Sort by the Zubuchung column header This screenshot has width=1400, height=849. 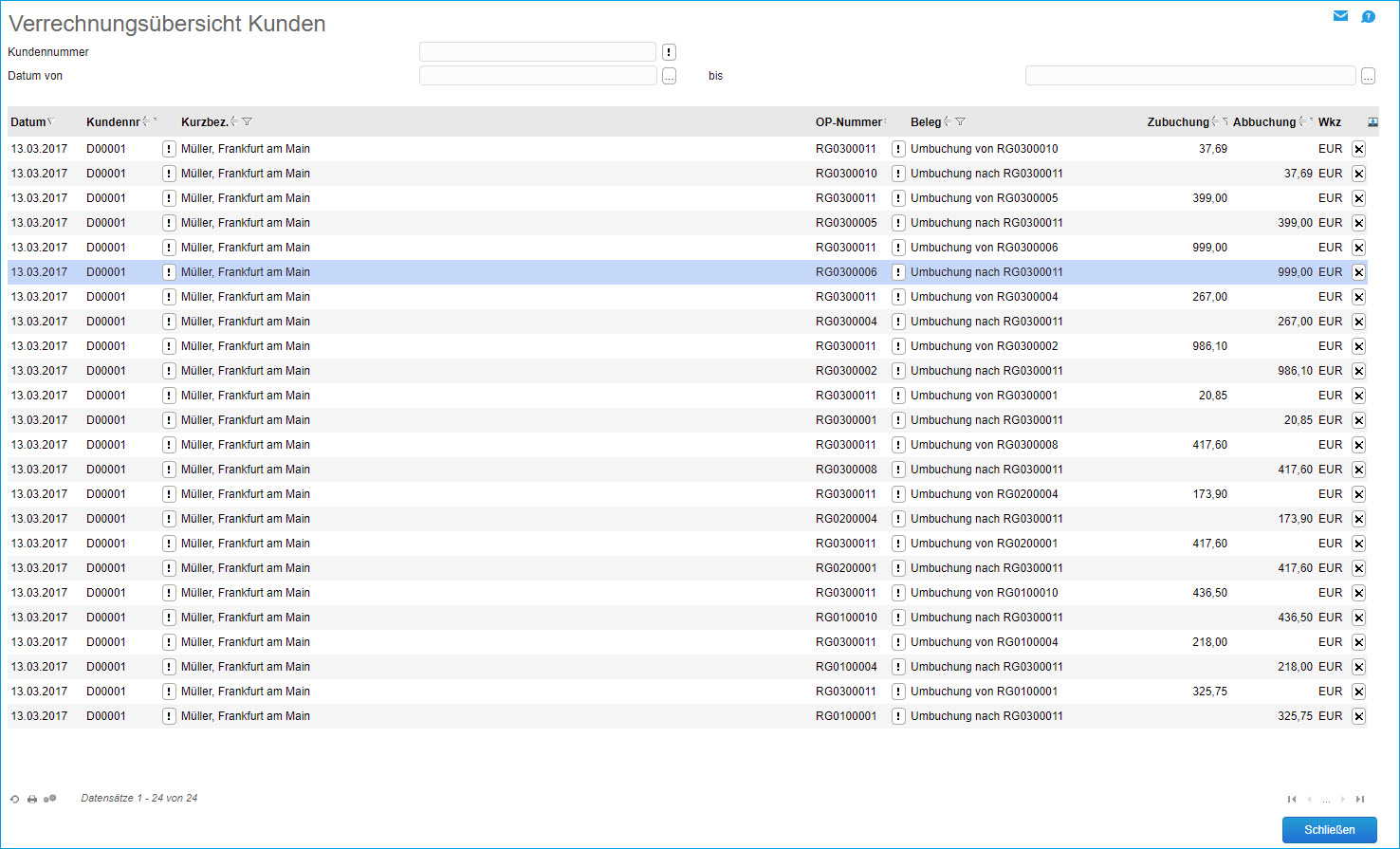[1177, 122]
